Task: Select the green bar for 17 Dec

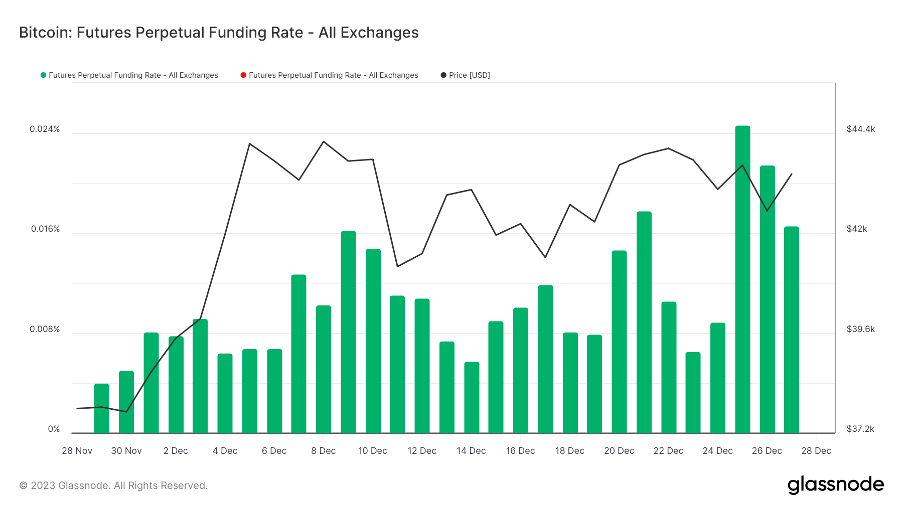Action: (545, 359)
